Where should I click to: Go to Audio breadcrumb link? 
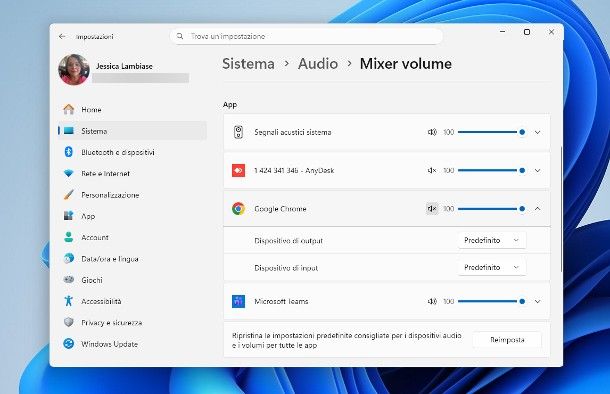[x=318, y=64]
